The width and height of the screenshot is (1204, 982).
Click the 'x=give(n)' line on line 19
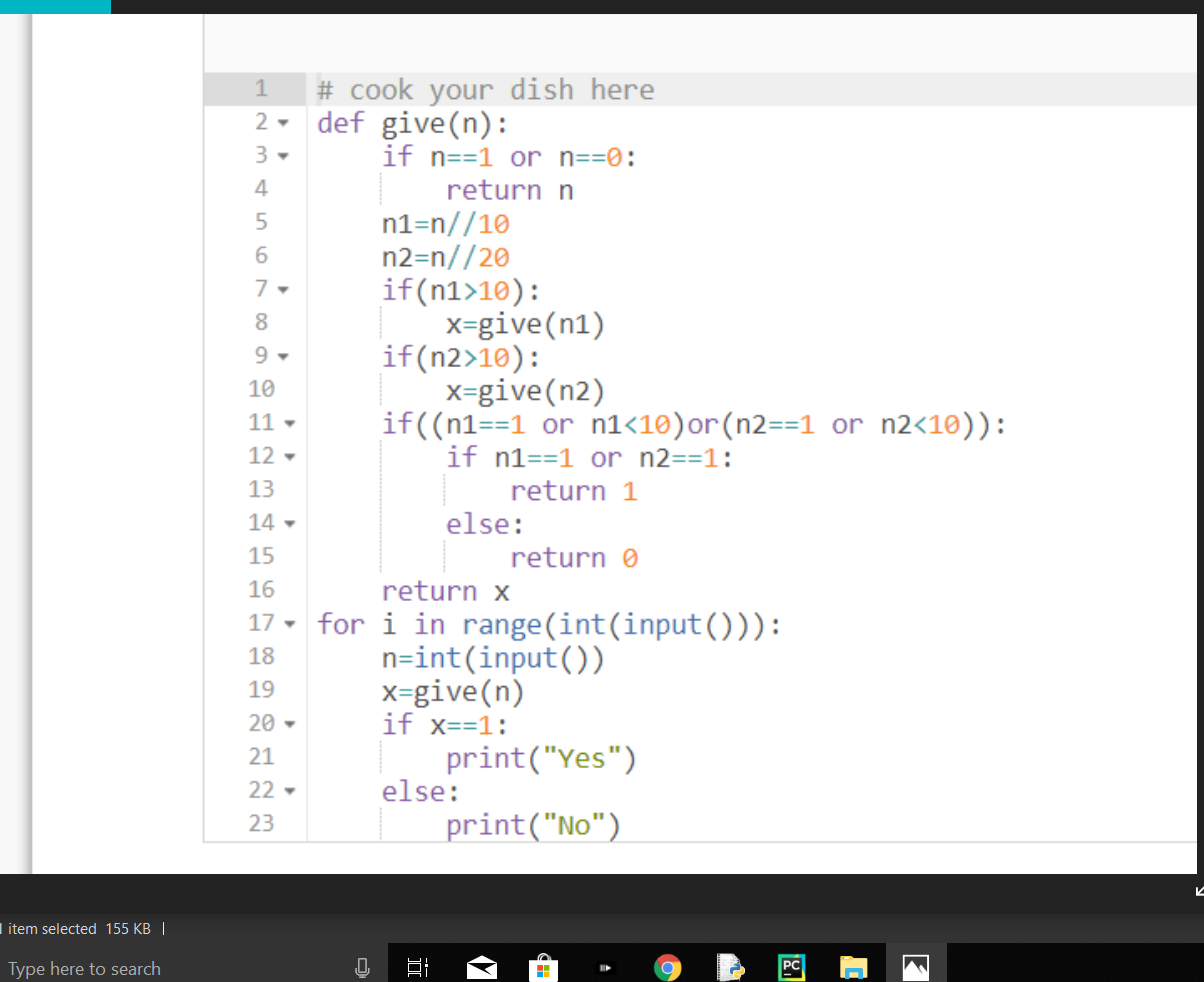point(454,692)
